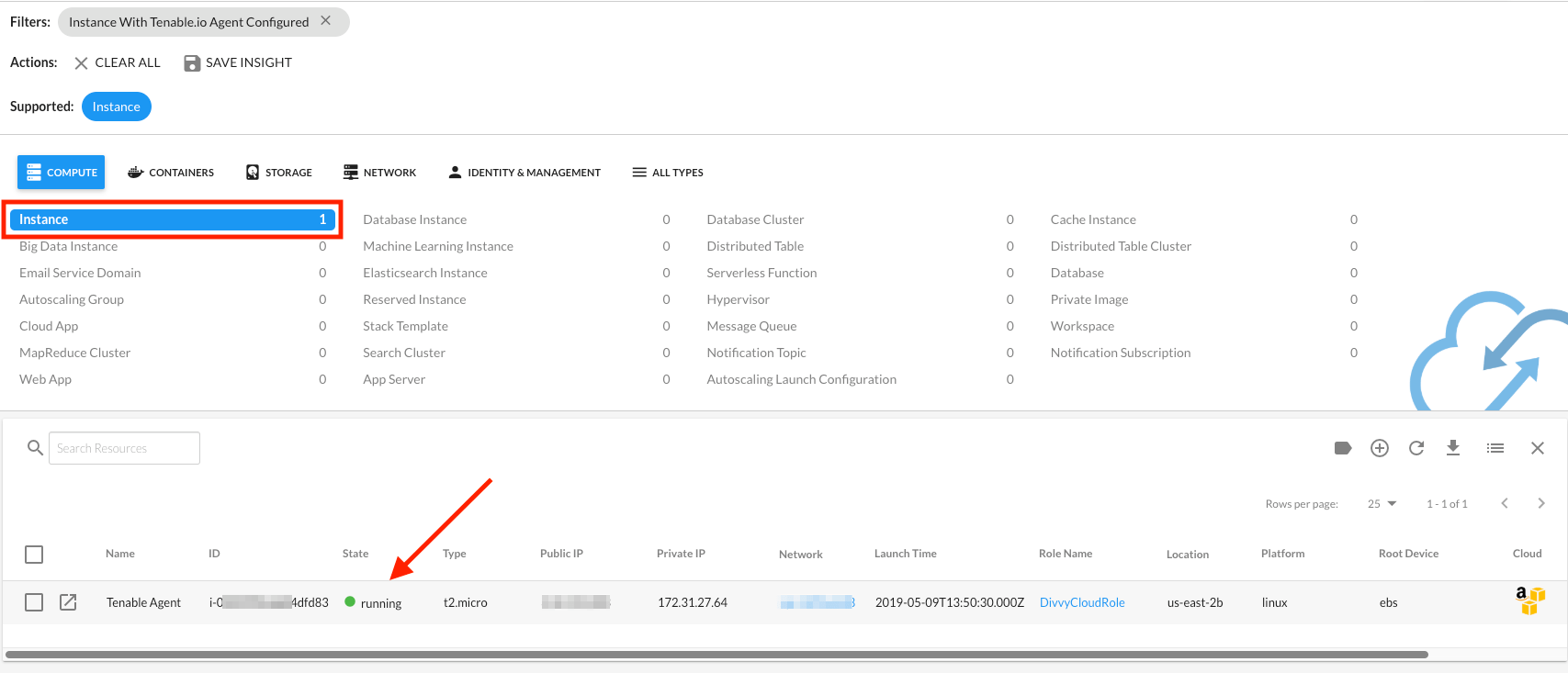The height and width of the screenshot is (673, 1568).
Task: Click the AWS cloud icon in row
Action: tap(1530, 600)
